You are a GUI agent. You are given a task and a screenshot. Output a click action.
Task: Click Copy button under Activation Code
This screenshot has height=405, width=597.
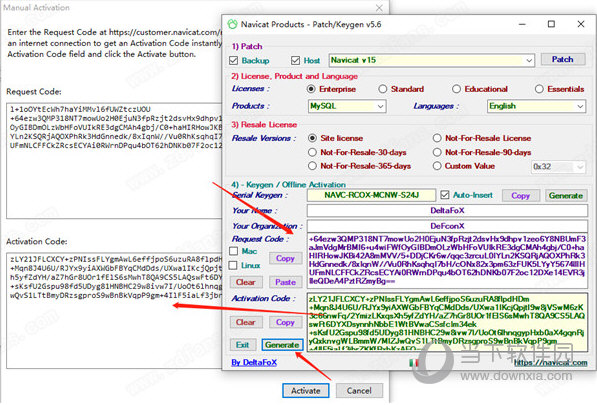[285, 322]
